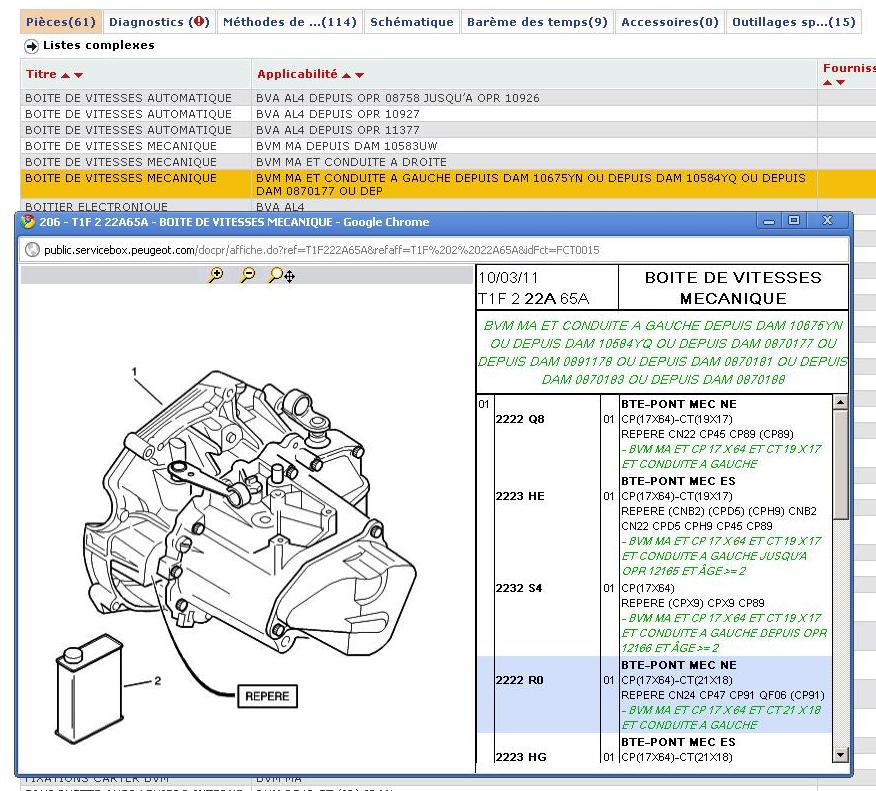Click the popup window title bar text
The image size is (876, 791).
coord(234,222)
